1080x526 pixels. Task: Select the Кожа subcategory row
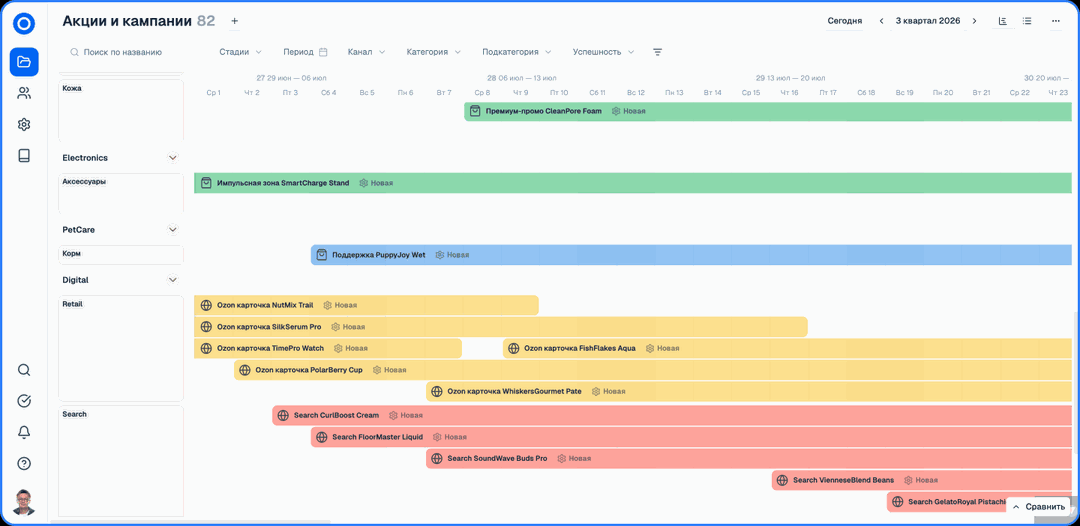click(121, 111)
